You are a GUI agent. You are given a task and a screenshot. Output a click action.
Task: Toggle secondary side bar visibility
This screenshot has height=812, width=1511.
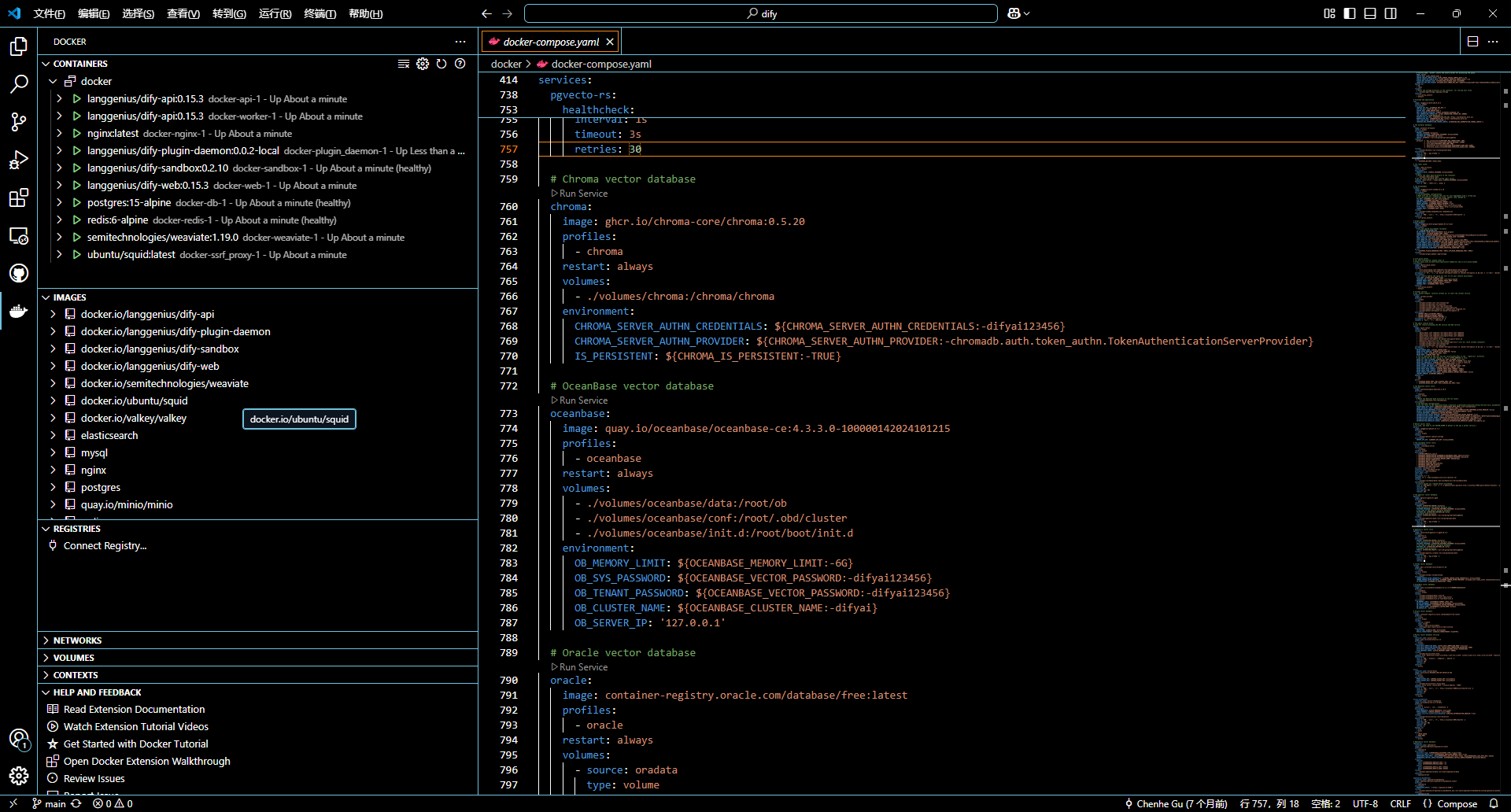(1391, 13)
